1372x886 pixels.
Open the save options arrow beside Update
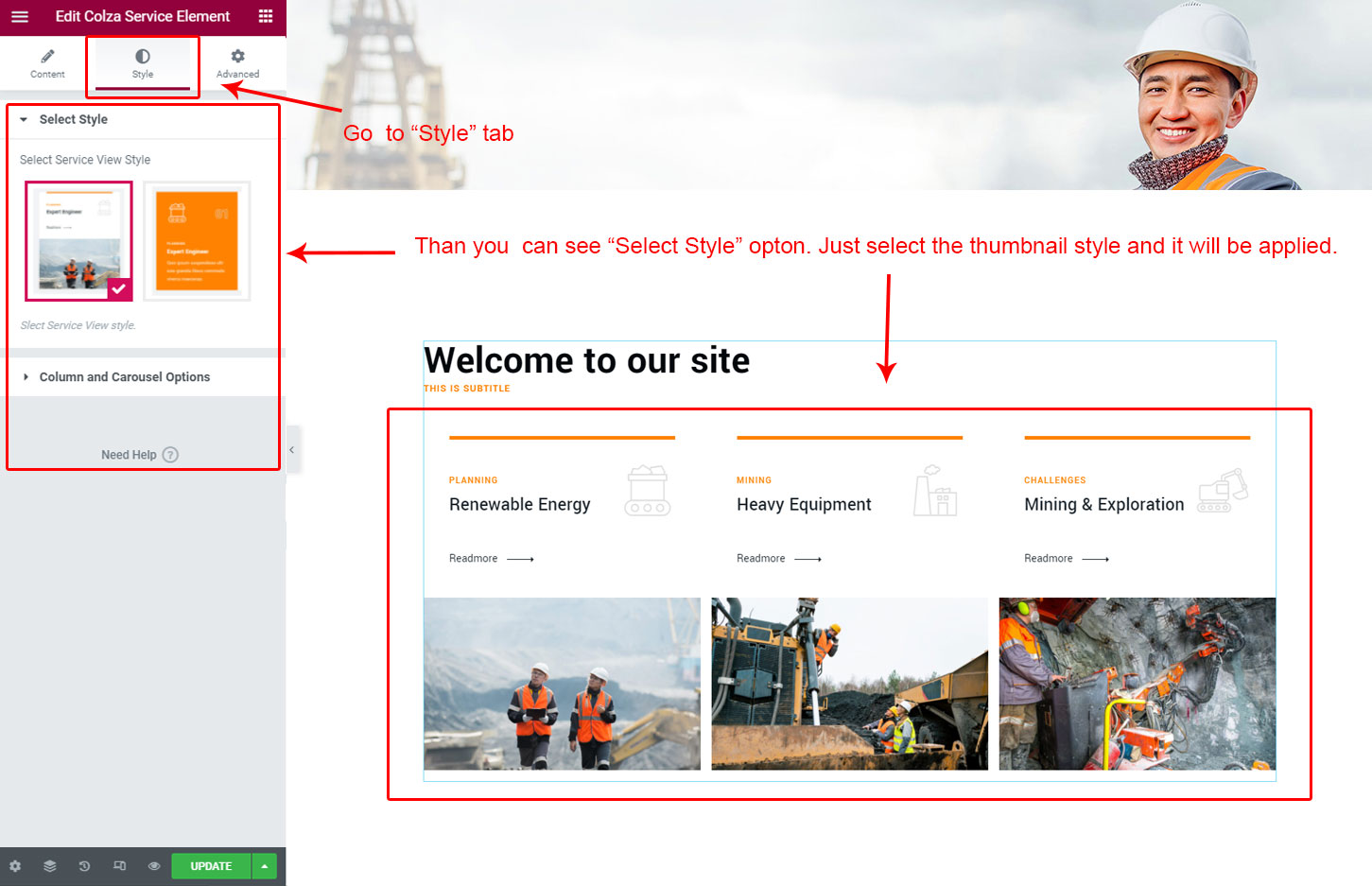265,866
